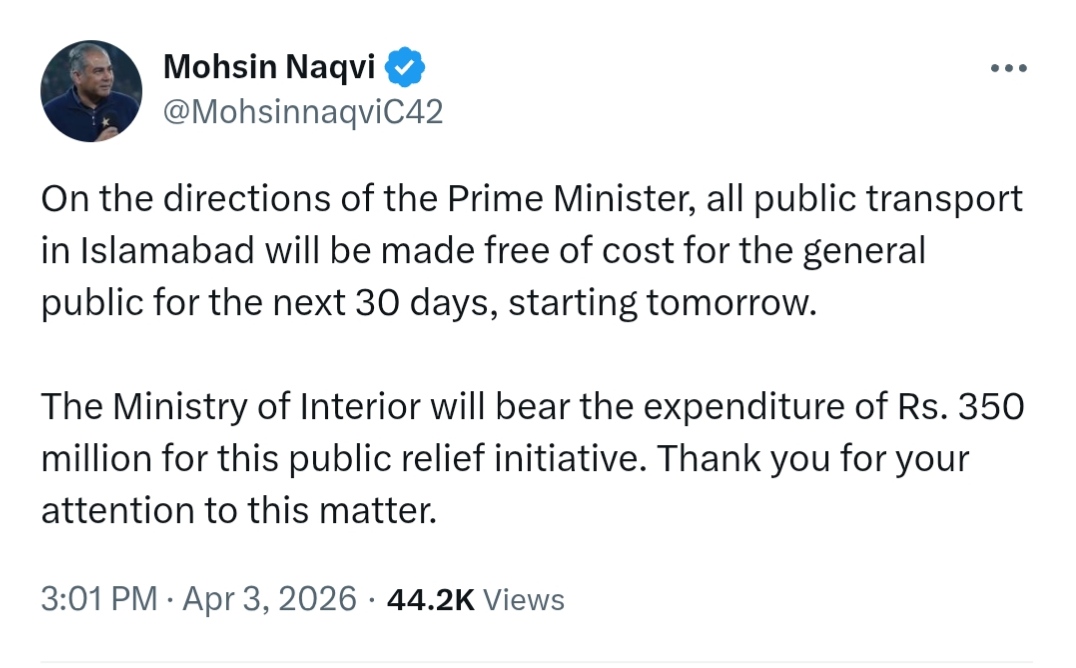Click "attention to this matter" closing line
Image resolution: width=1076 pixels, height=668 pixels.
pos(239,511)
